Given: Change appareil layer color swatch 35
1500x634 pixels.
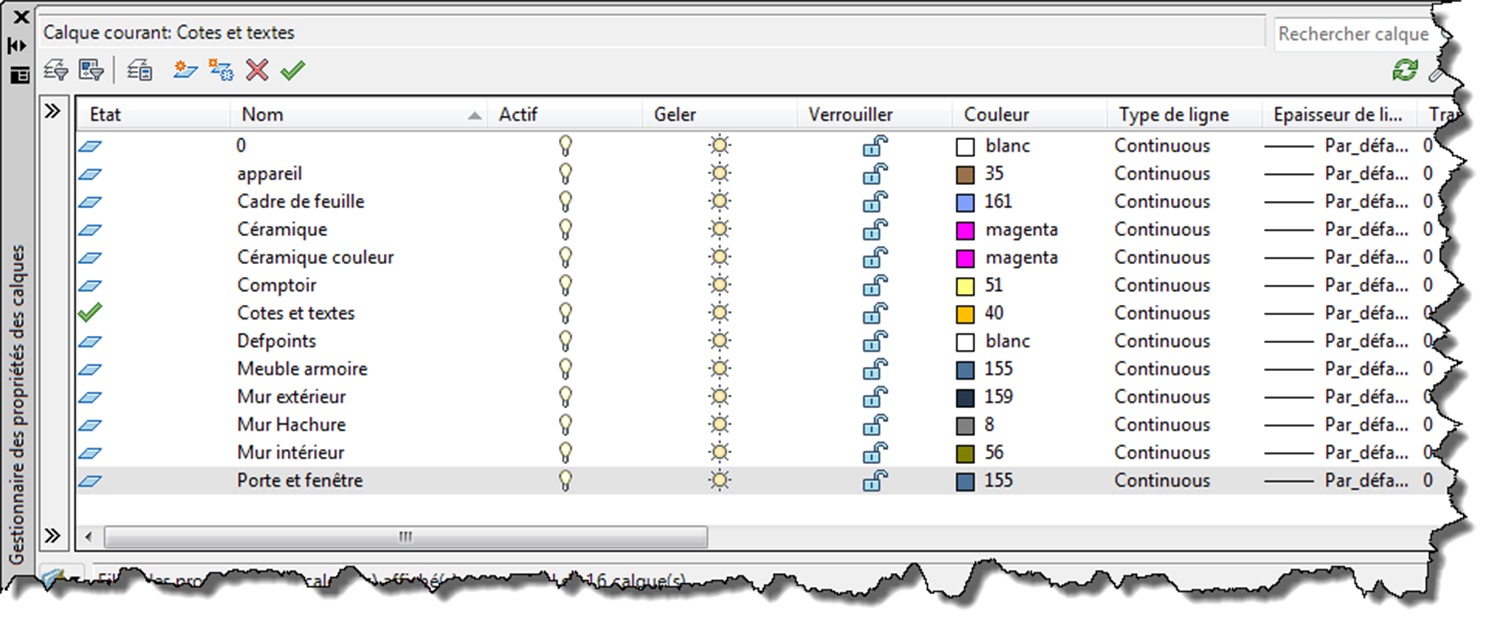Looking at the screenshot, I should point(965,175).
